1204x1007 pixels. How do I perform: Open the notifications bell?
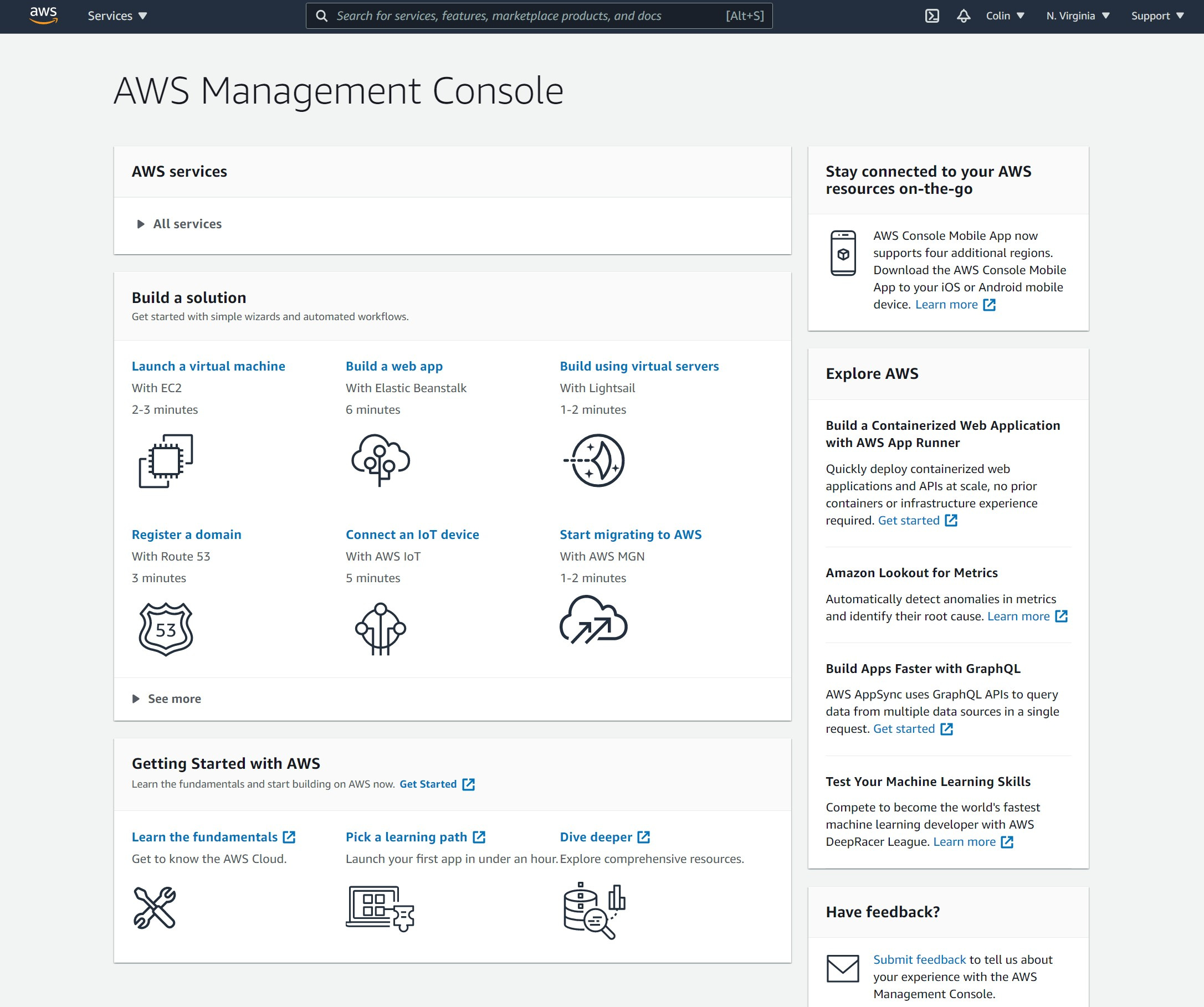click(964, 16)
